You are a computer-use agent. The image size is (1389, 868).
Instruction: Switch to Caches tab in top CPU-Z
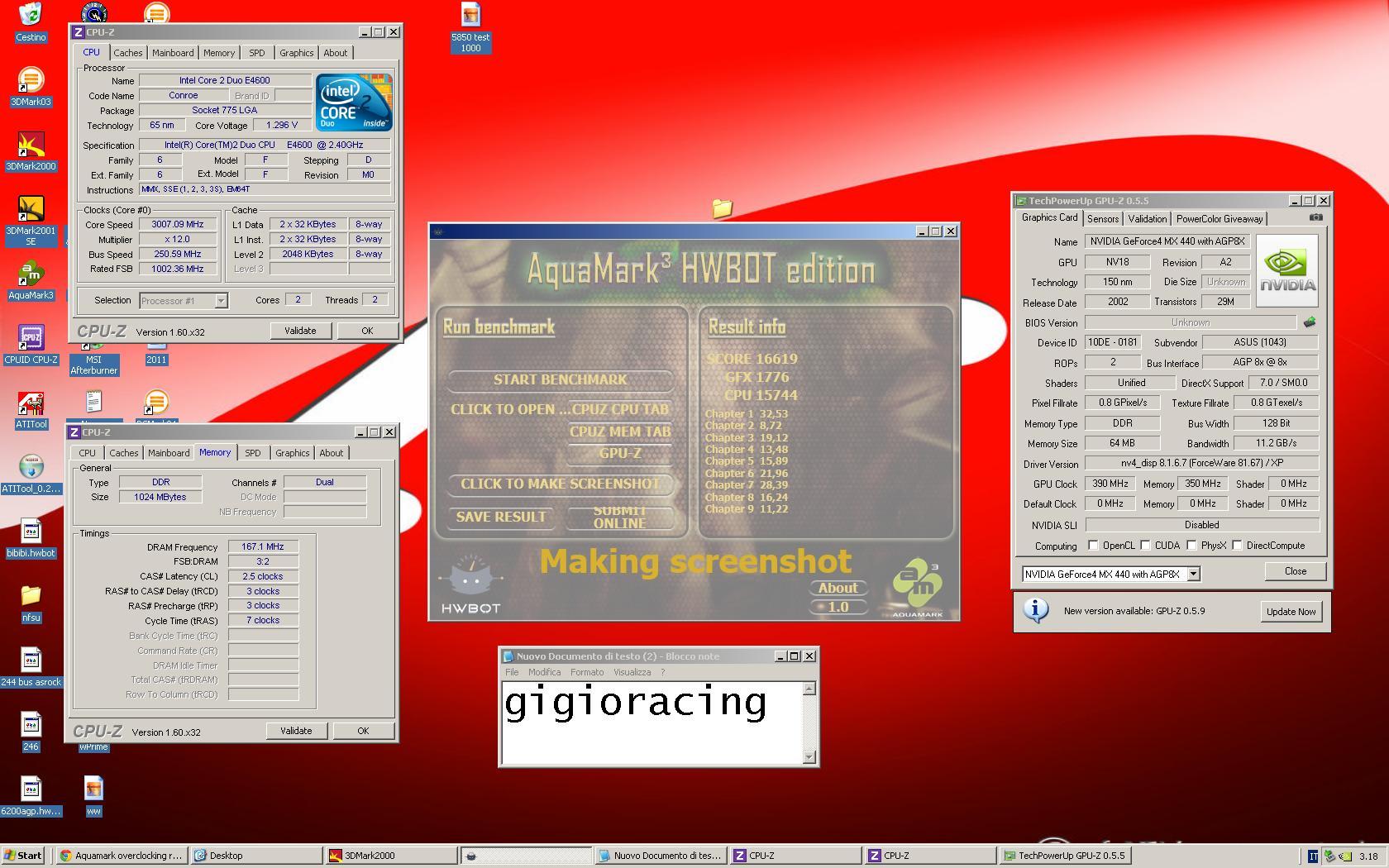tap(128, 53)
